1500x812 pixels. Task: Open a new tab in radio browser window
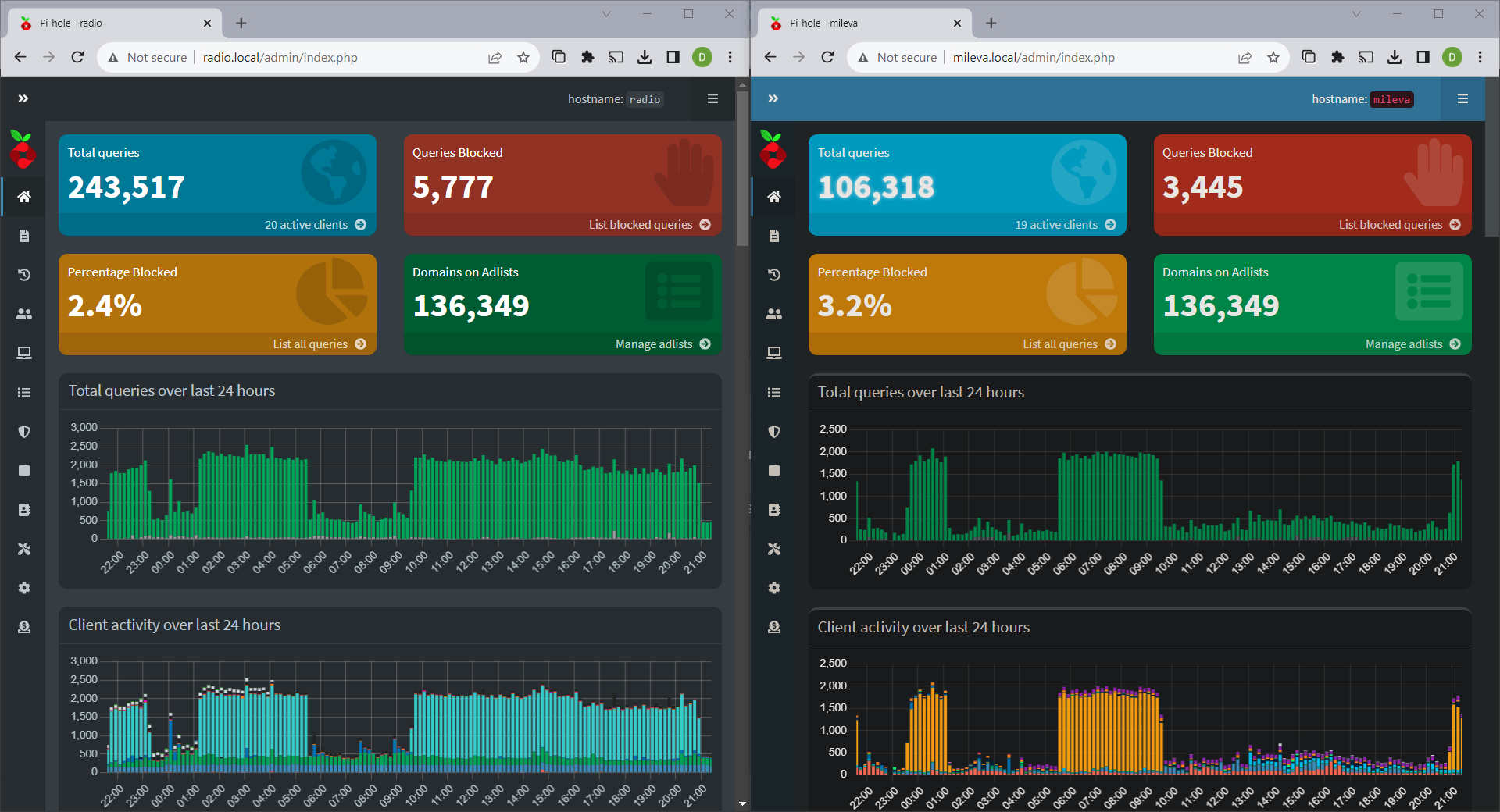(x=241, y=23)
